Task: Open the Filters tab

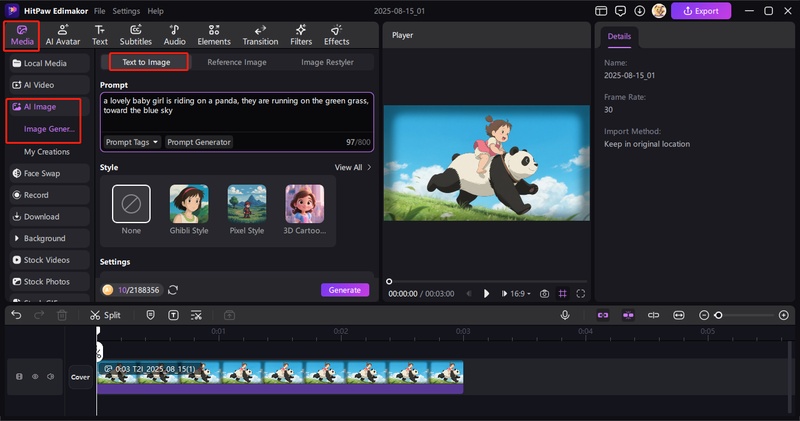Action: coord(301,35)
